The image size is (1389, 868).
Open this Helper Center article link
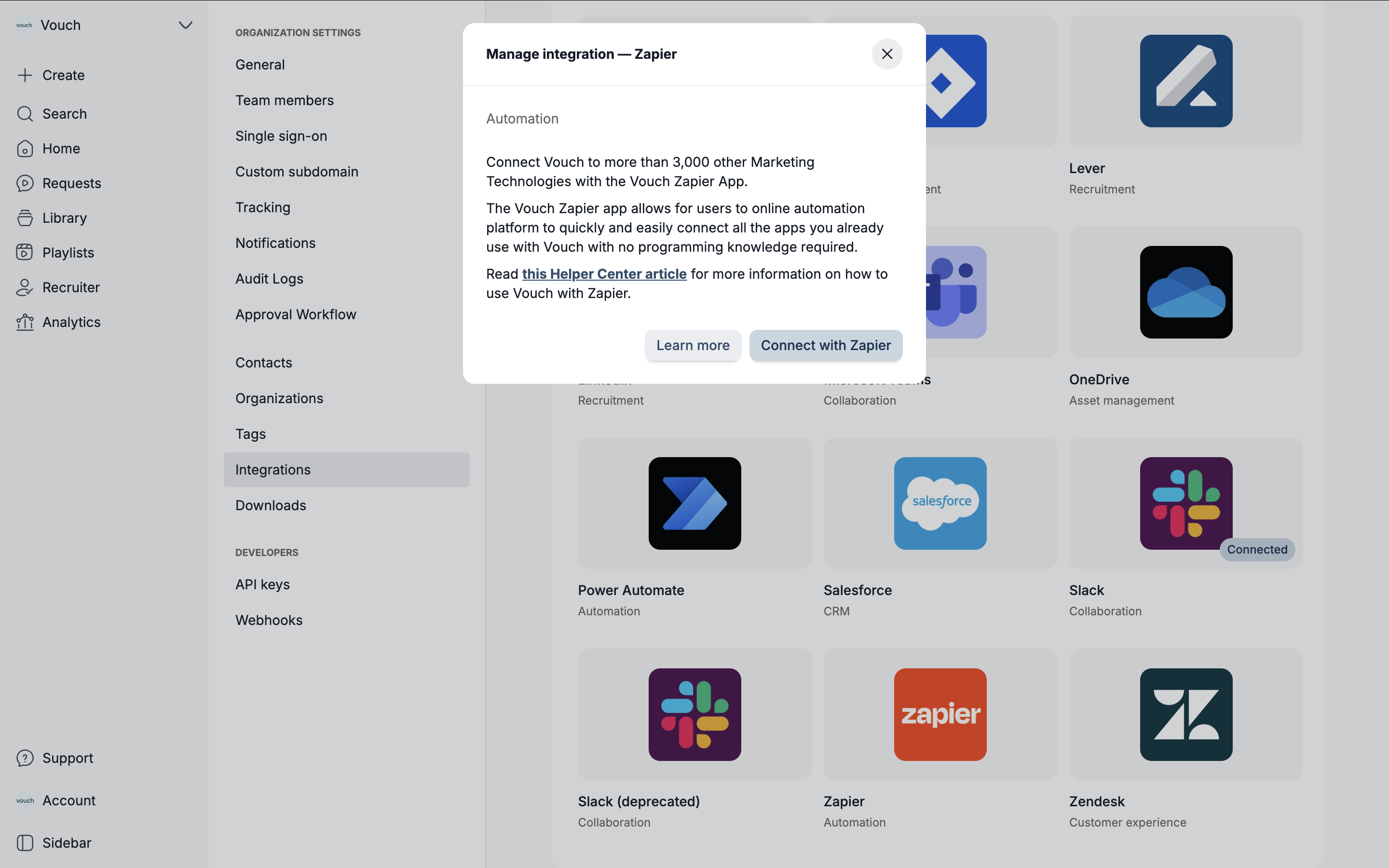click(604, 274)
